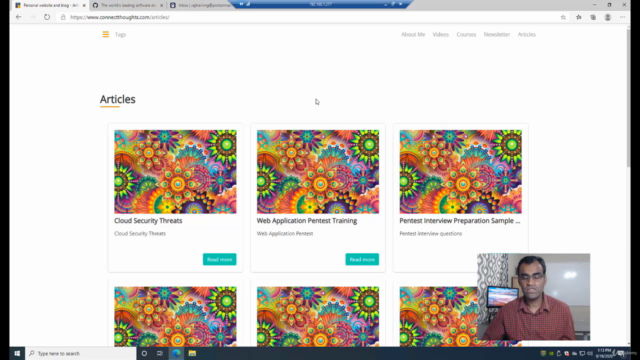Open browser settings ellipsis menu
The width and height of the screenshot is (640, 360).
(x=622, y=17)
